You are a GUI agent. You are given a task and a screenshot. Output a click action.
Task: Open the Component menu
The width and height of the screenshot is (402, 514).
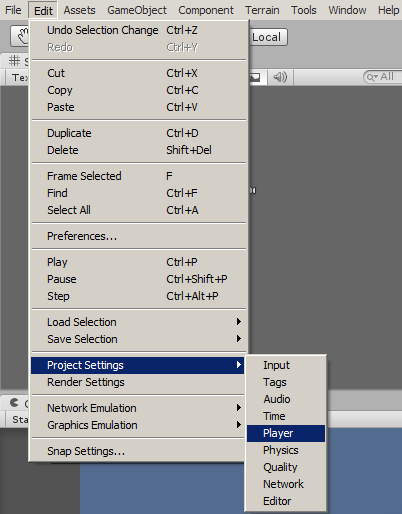[206, 10]
